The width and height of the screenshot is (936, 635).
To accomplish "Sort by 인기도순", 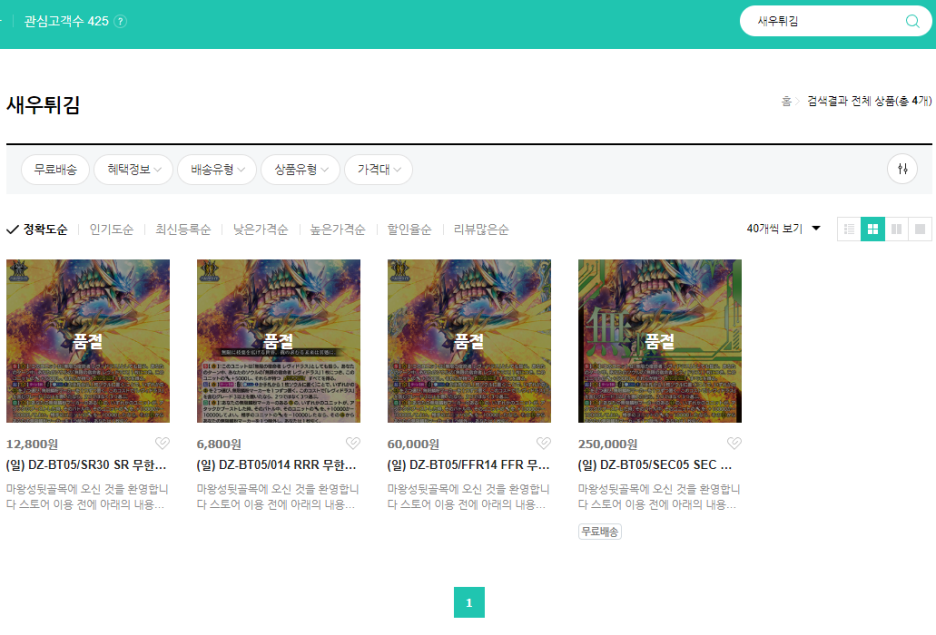I will pyautogui.click(x=112, y=229).
